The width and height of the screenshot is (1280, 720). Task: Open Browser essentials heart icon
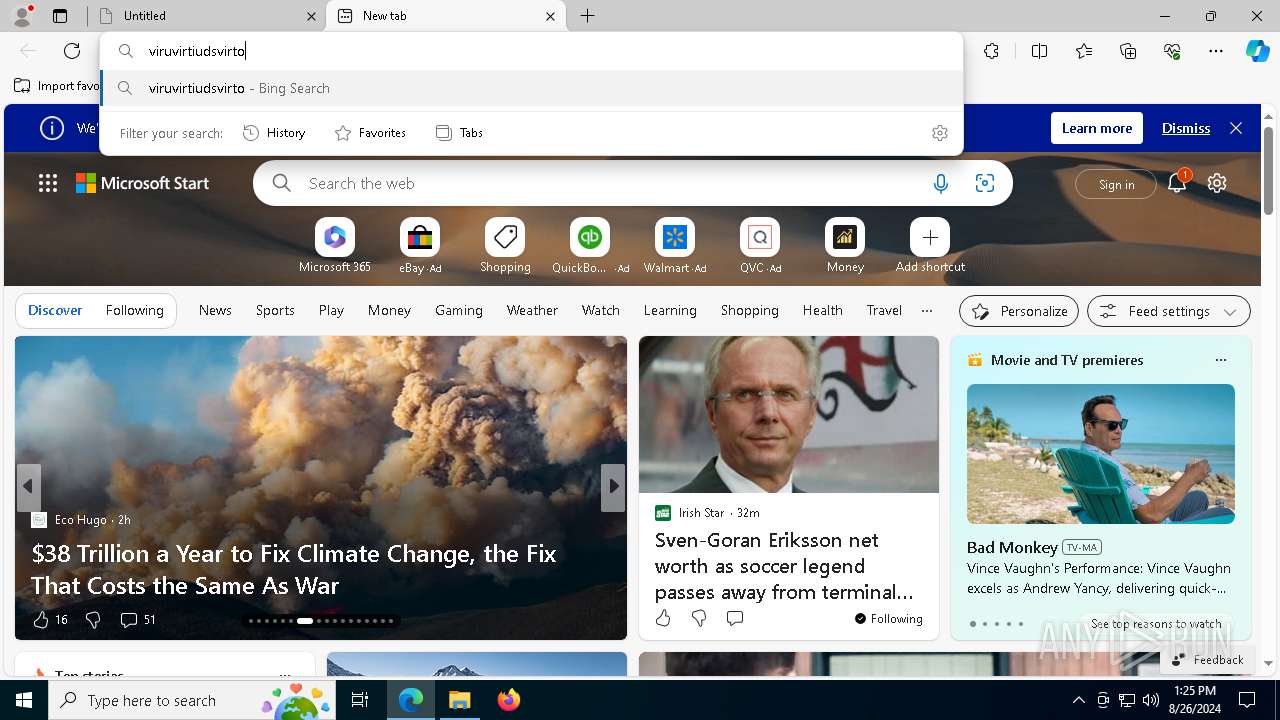pyautogui.click(x=1172, y=51)
